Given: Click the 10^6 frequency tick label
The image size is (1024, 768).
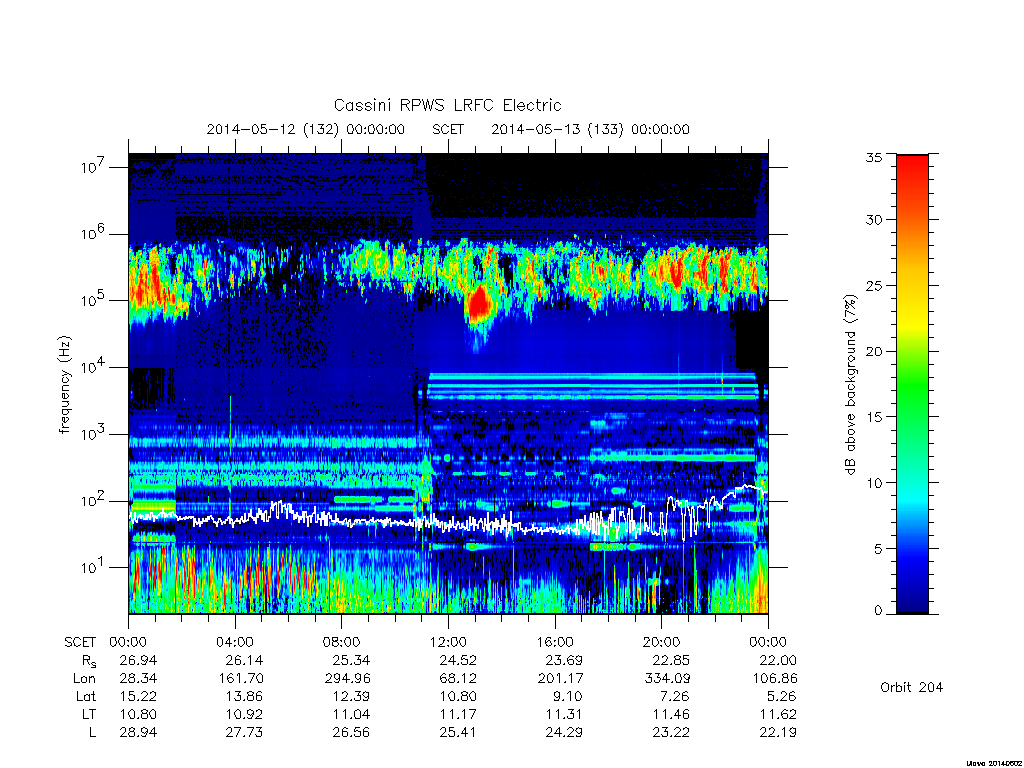Looking at the screenshot, I should coord(93,233).
